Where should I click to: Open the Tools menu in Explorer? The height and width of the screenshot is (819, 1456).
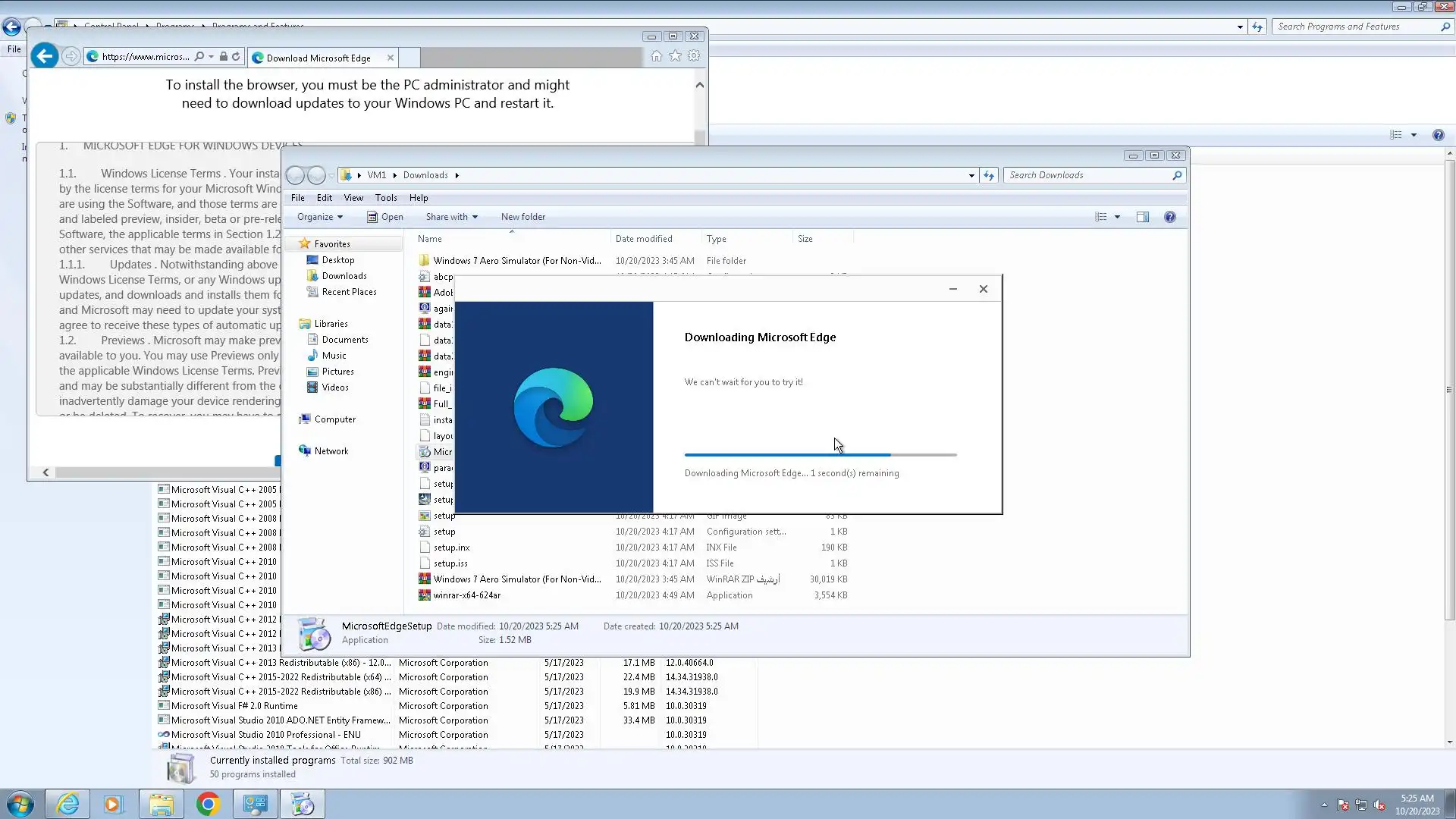(385, 198)
